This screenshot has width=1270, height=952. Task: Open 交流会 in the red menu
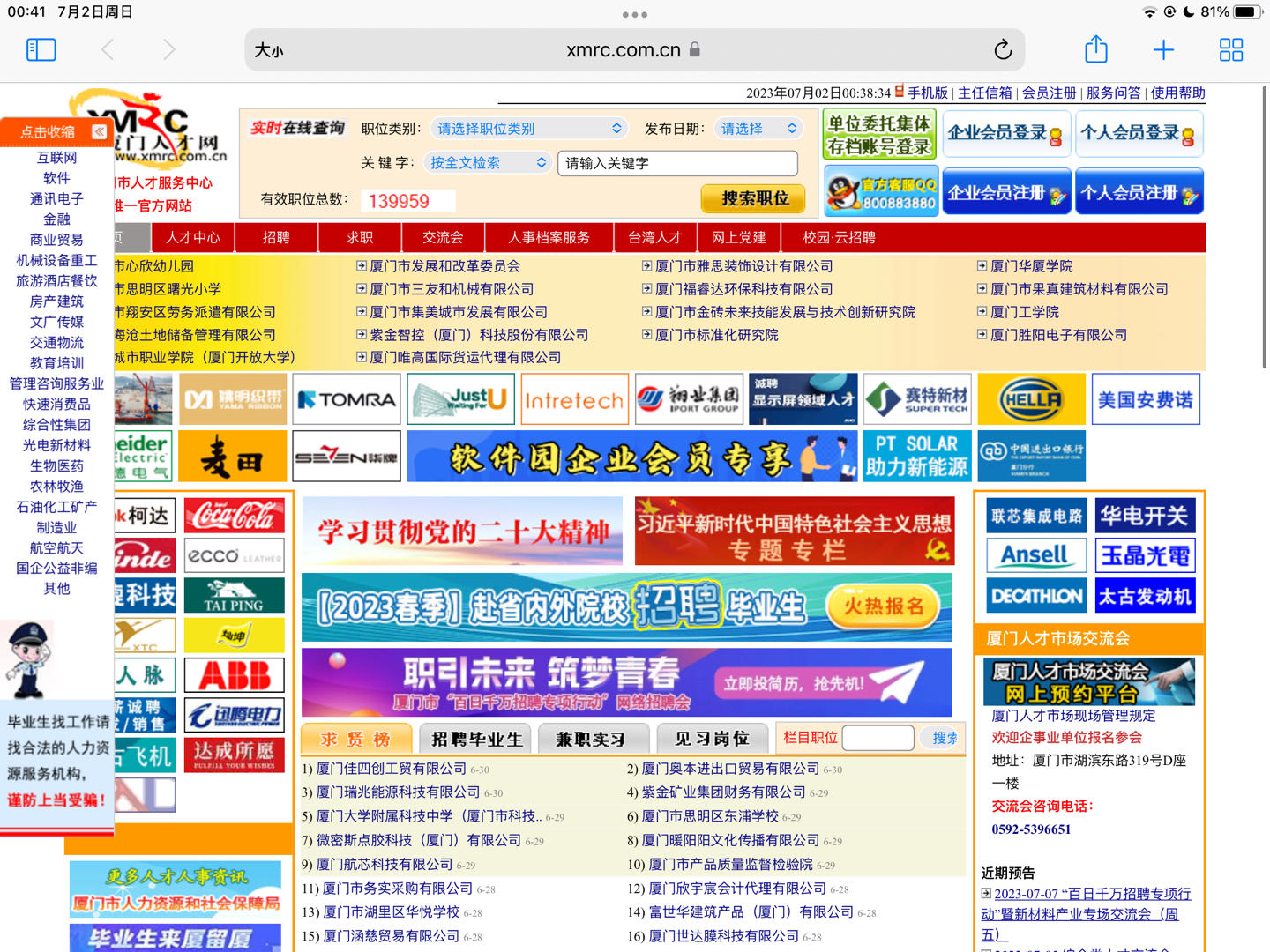click(x=443, y=237)
